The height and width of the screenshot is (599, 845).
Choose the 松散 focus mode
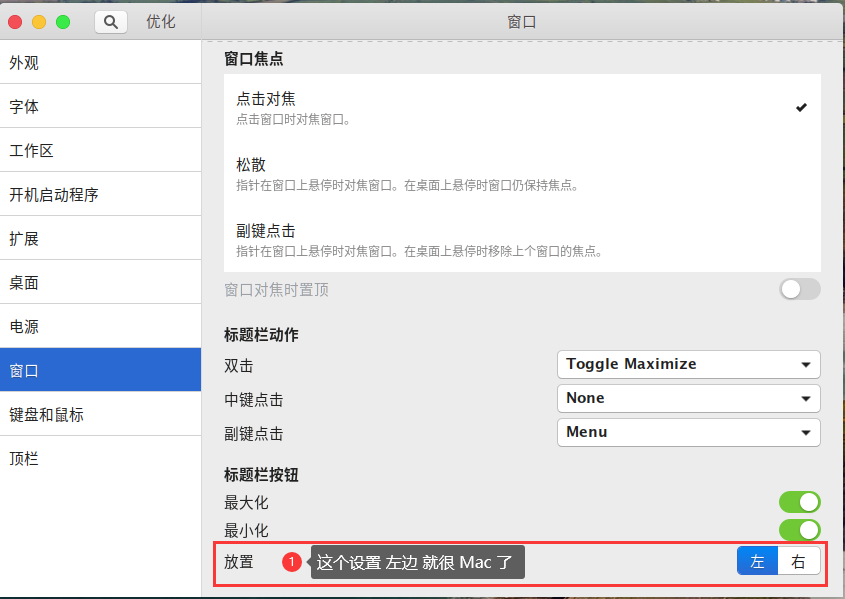522,173
